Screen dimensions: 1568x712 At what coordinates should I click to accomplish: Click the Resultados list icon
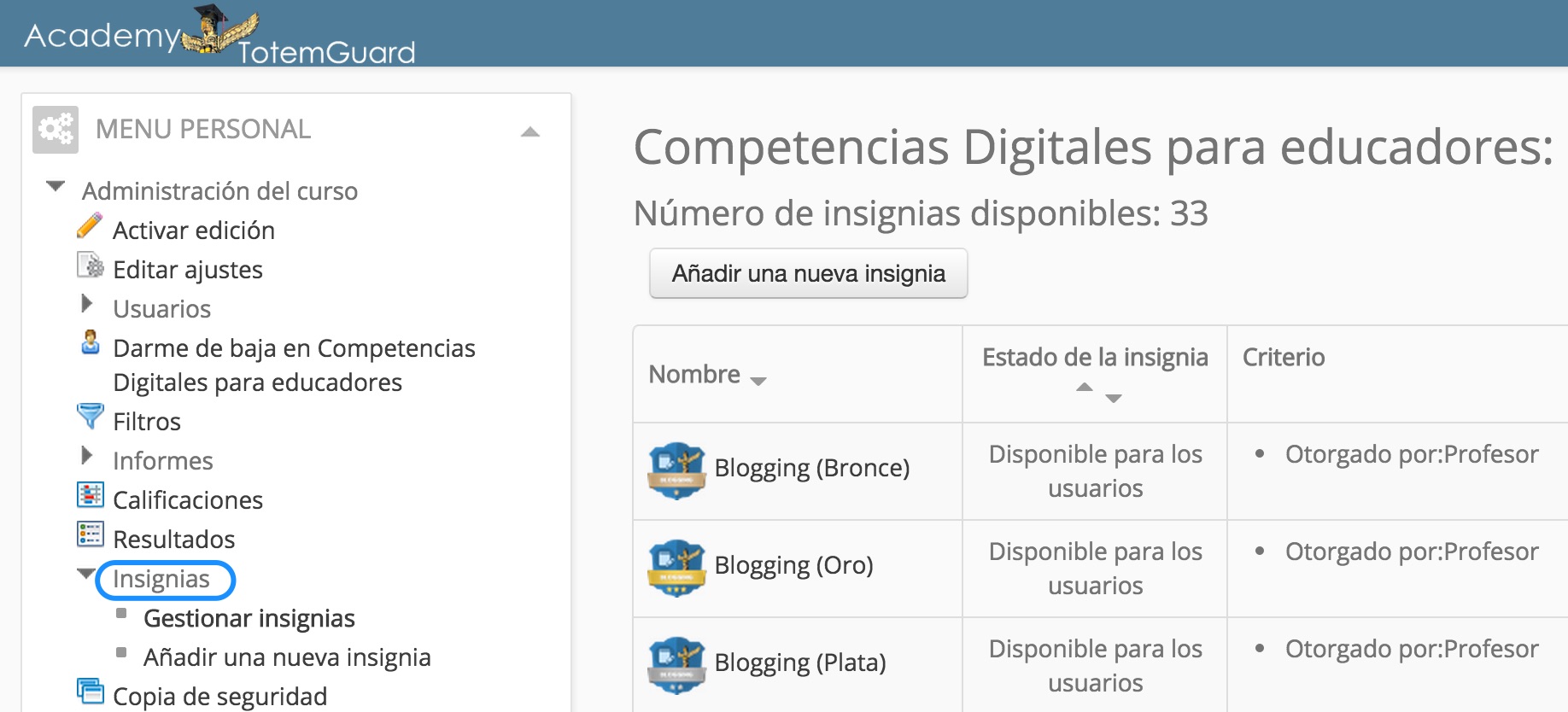pyautogui.click(x=90, y=534)
